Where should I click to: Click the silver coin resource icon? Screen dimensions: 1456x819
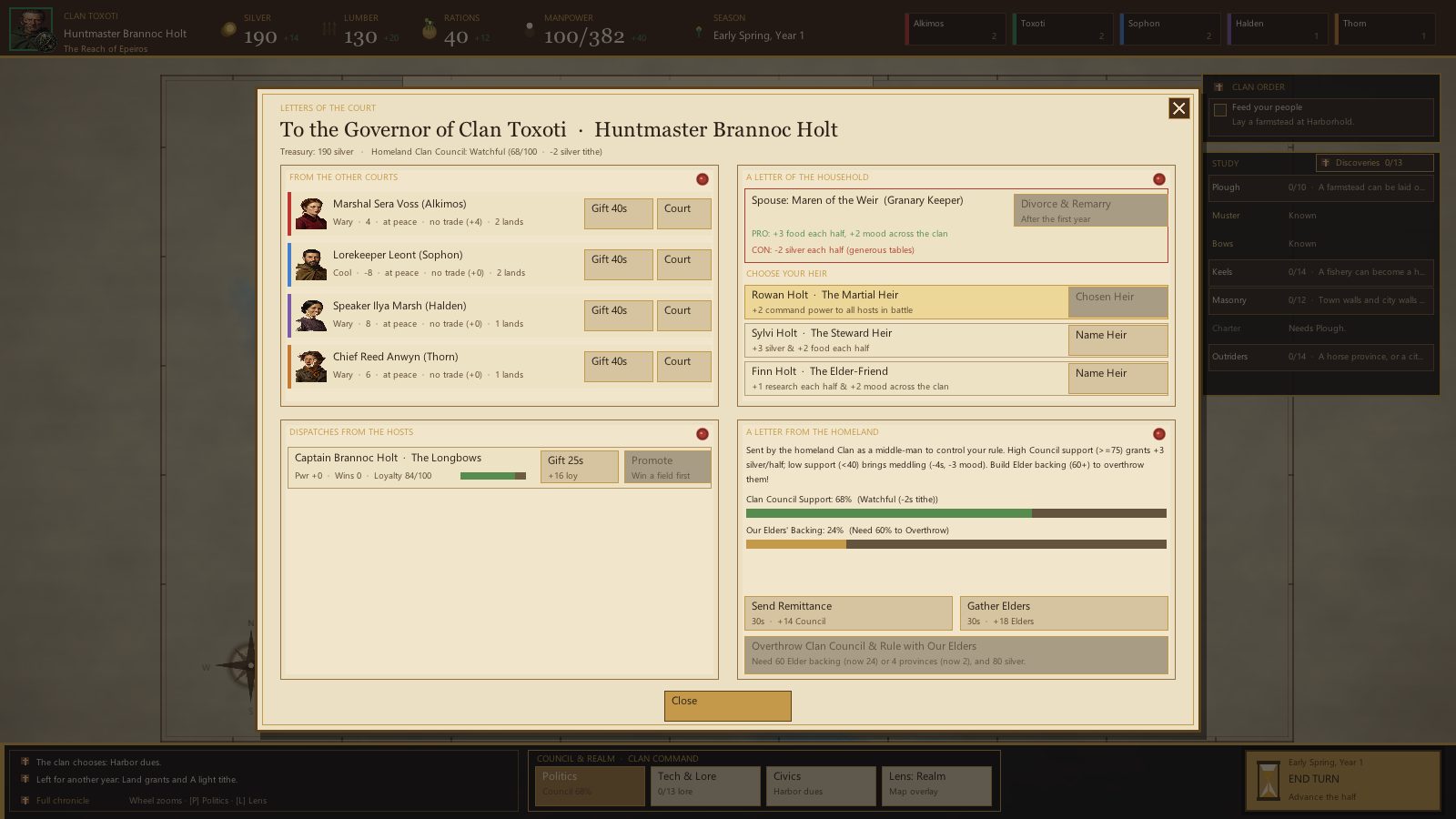tap(228, 30)
